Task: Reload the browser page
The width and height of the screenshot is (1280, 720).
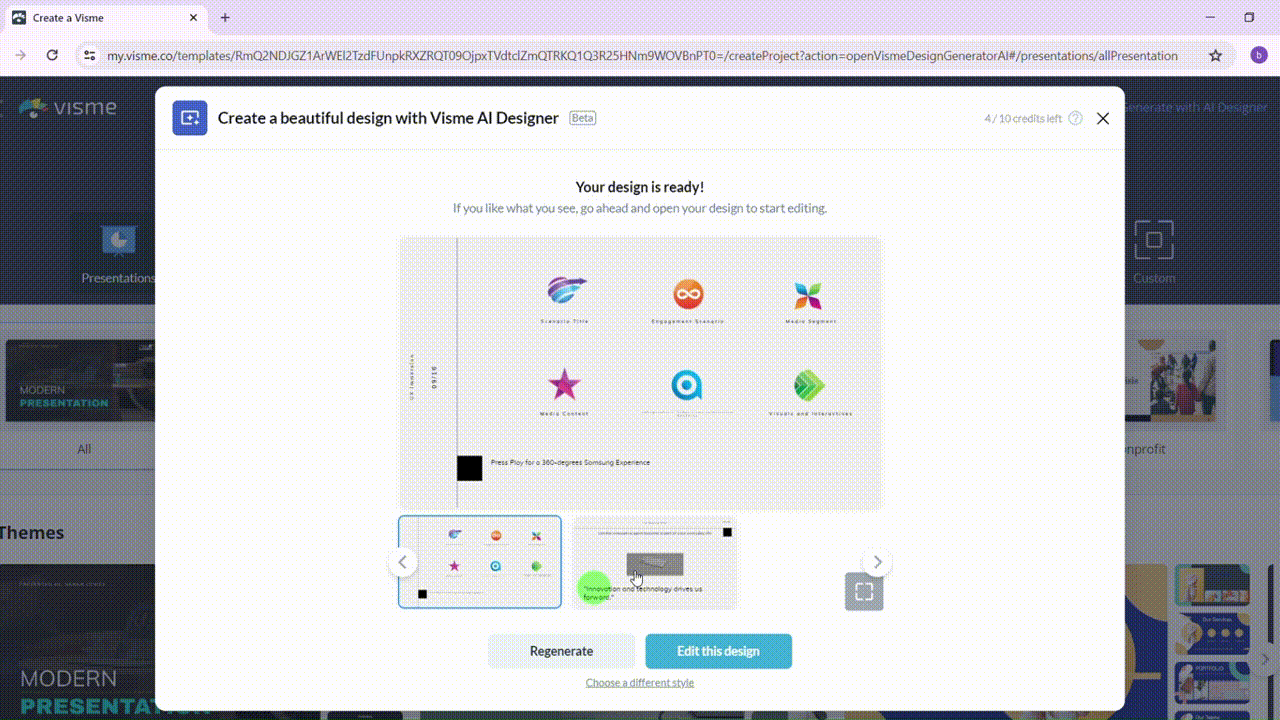Action: pos(52,56)
